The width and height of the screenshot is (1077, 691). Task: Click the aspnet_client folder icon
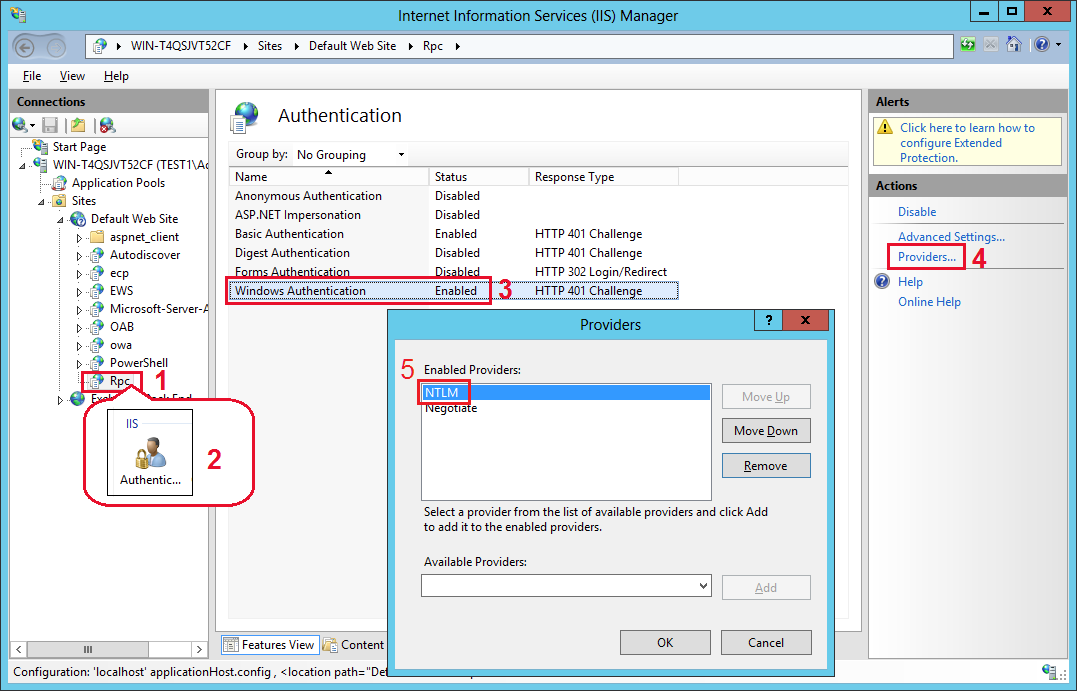coord(97,237)
